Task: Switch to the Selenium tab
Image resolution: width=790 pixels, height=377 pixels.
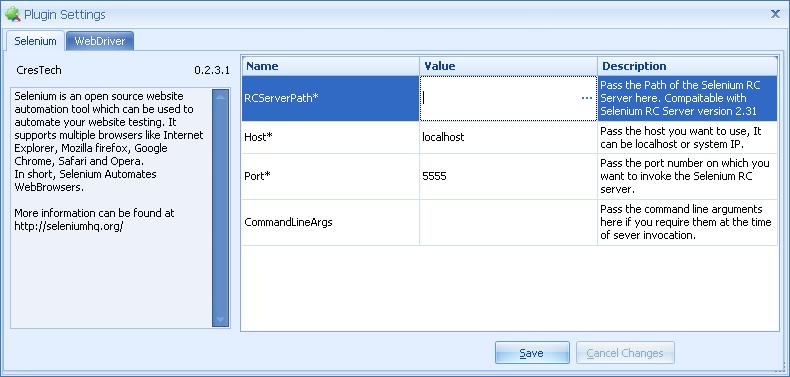Action: 35,41
